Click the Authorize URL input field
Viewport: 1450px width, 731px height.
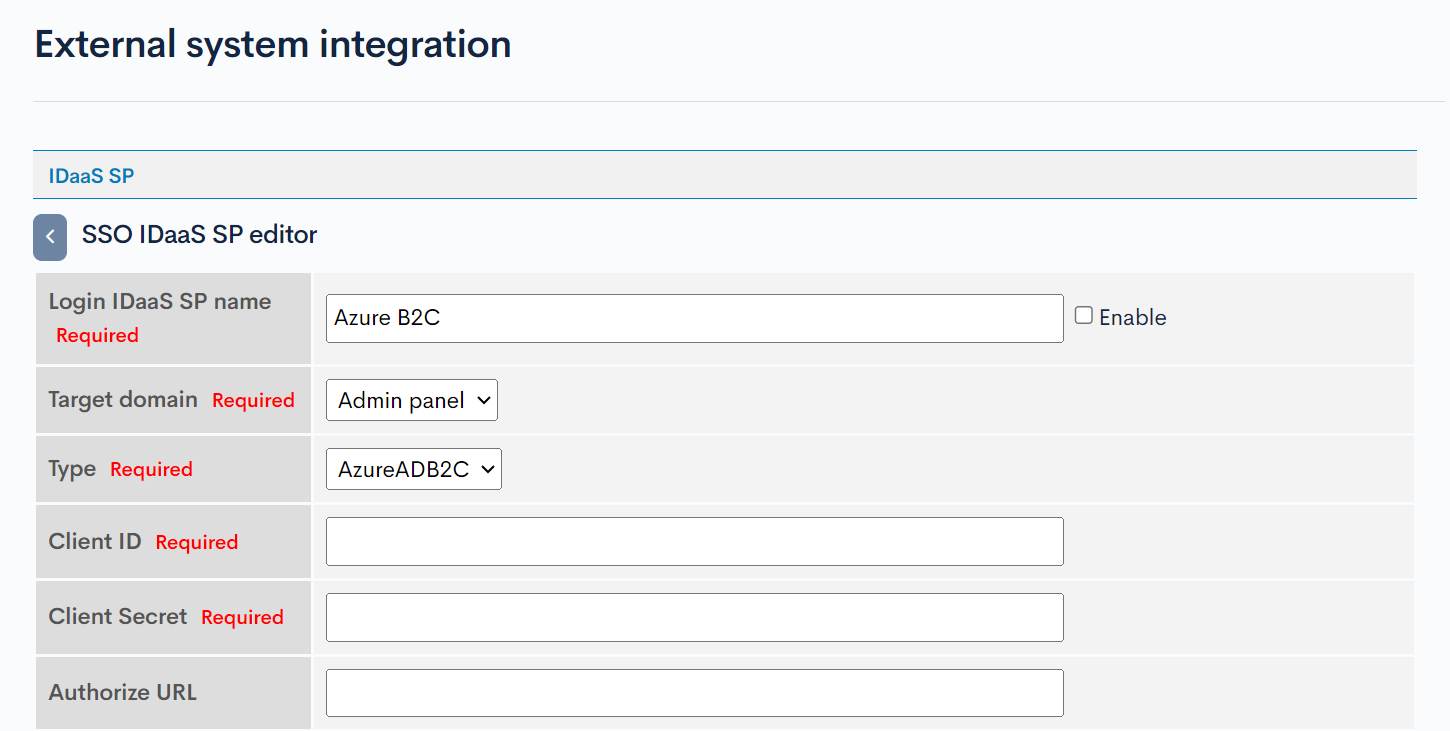click(x=694, y=692)
